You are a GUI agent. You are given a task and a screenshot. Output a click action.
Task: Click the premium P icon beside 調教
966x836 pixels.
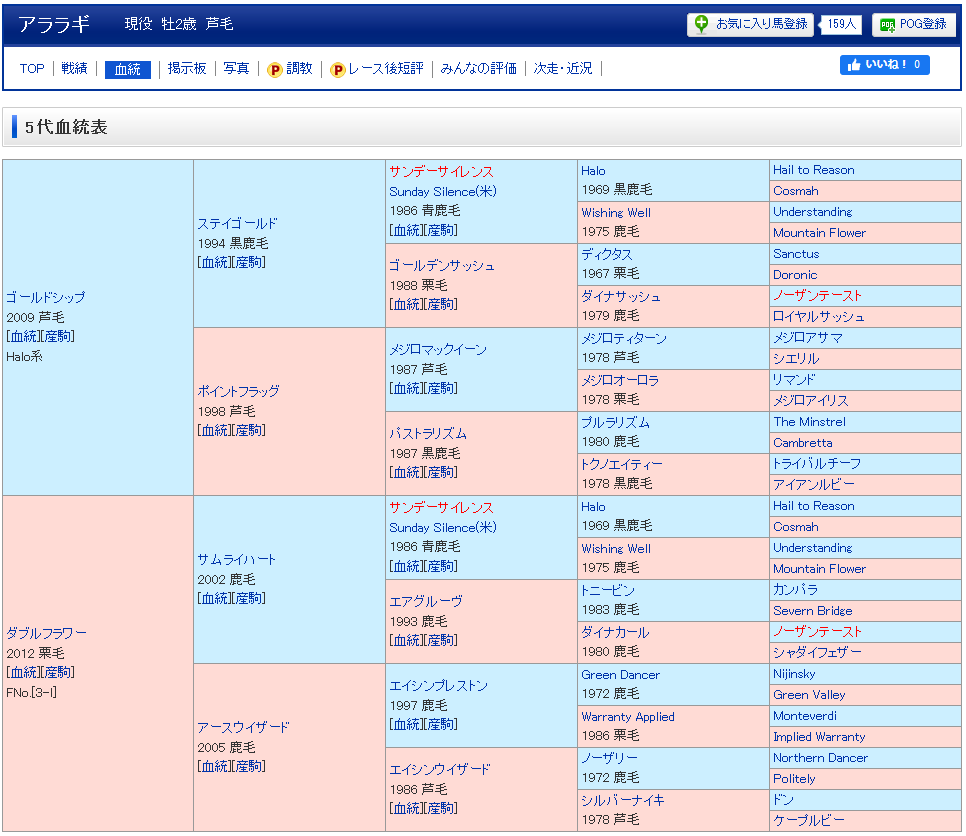[275, 70]
